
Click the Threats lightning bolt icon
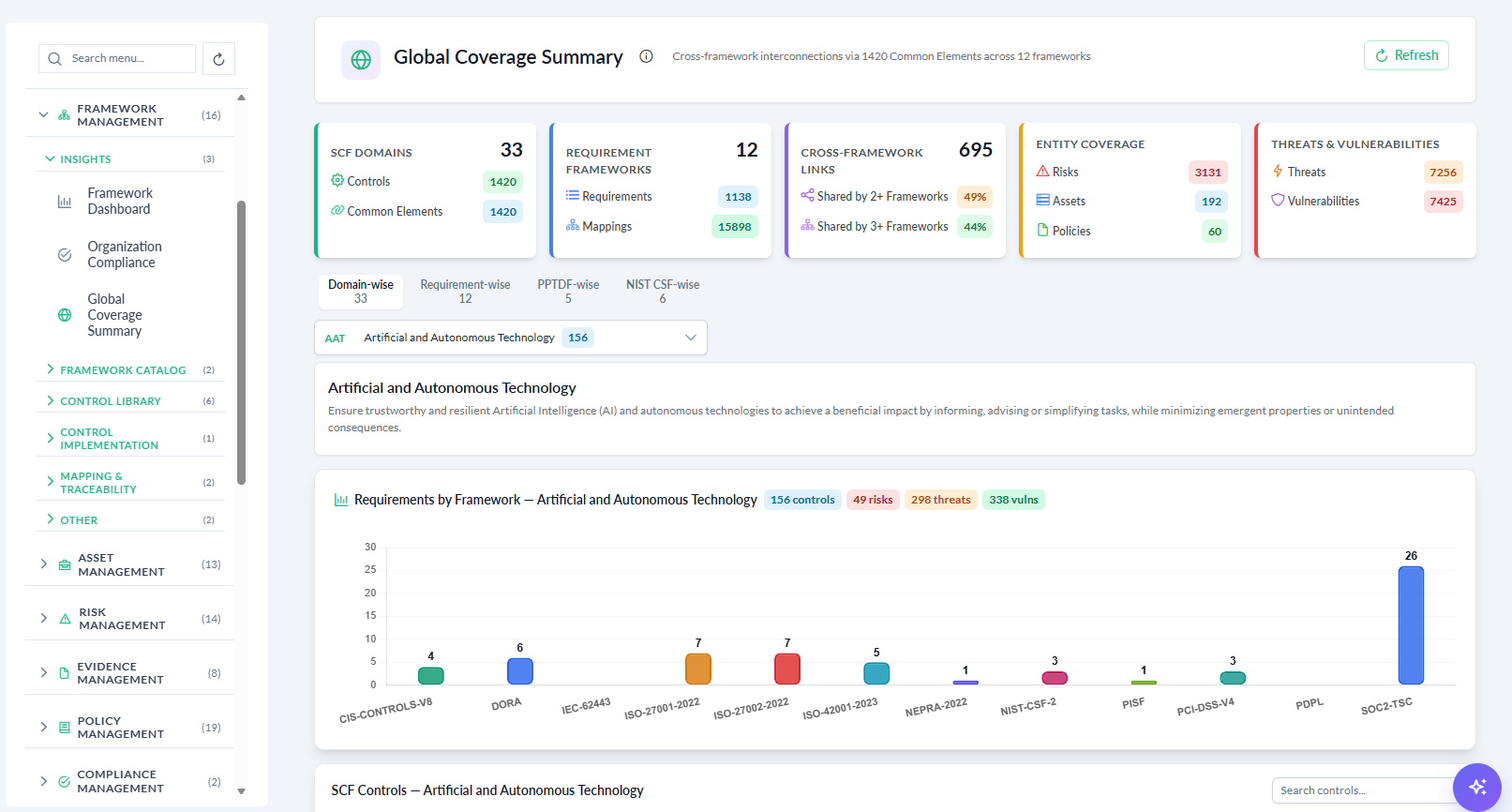click(1278, 171)
